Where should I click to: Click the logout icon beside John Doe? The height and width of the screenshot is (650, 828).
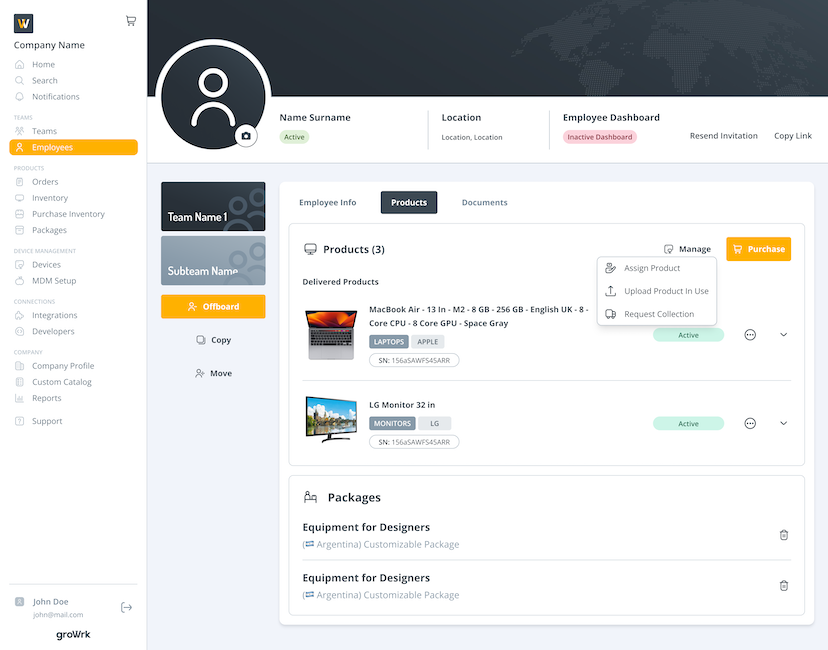[x=126, y=607]
